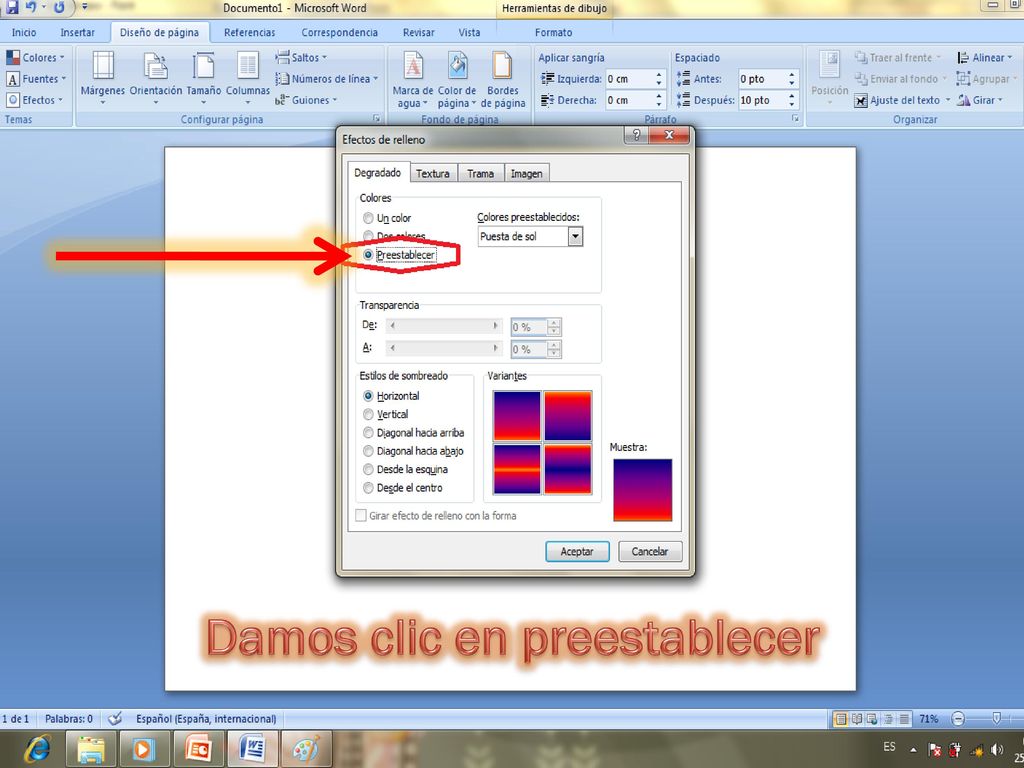Open the Inicio ribbon tab

[x=24, y=32]
